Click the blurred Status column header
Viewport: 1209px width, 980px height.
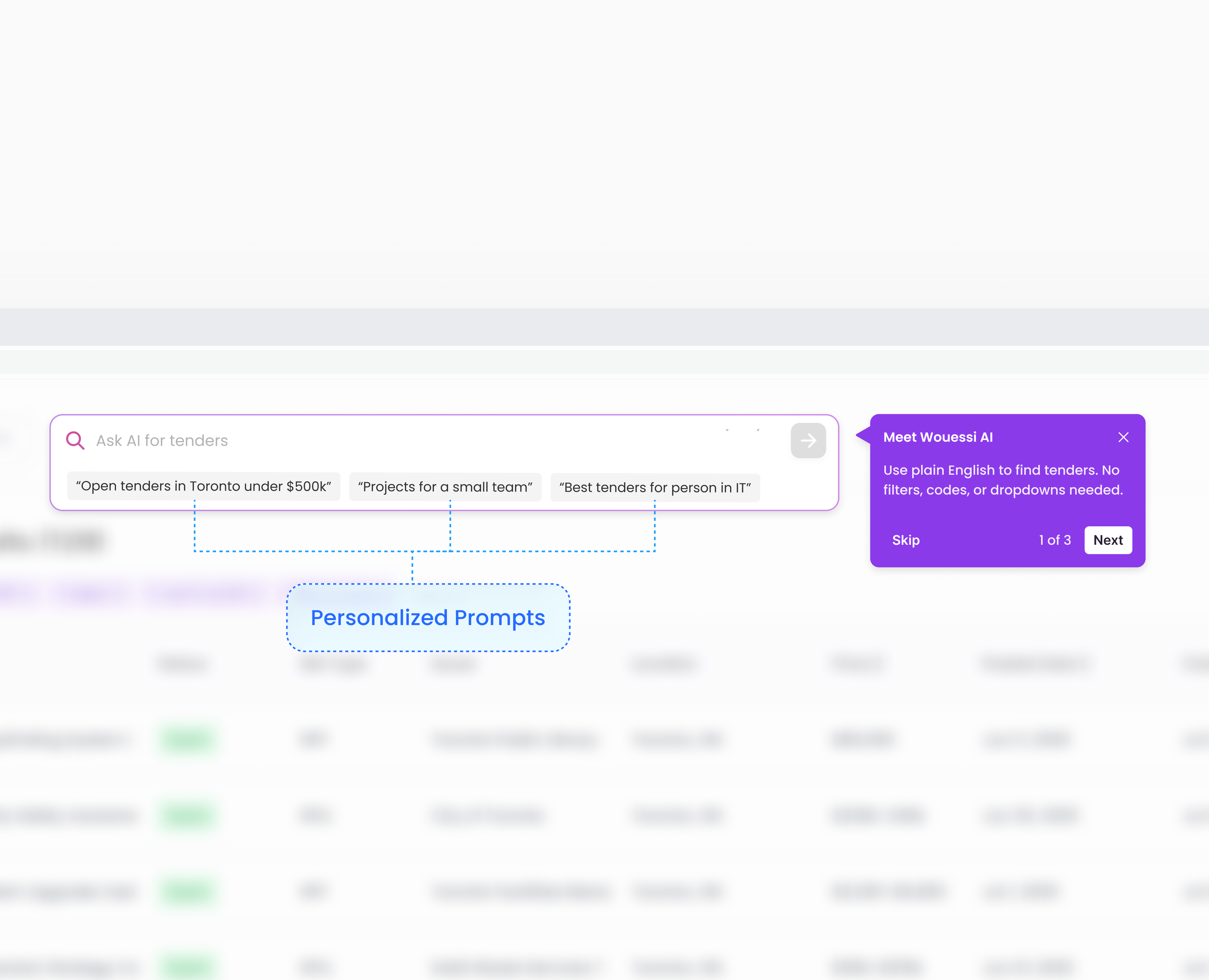[x=182, y=664]
